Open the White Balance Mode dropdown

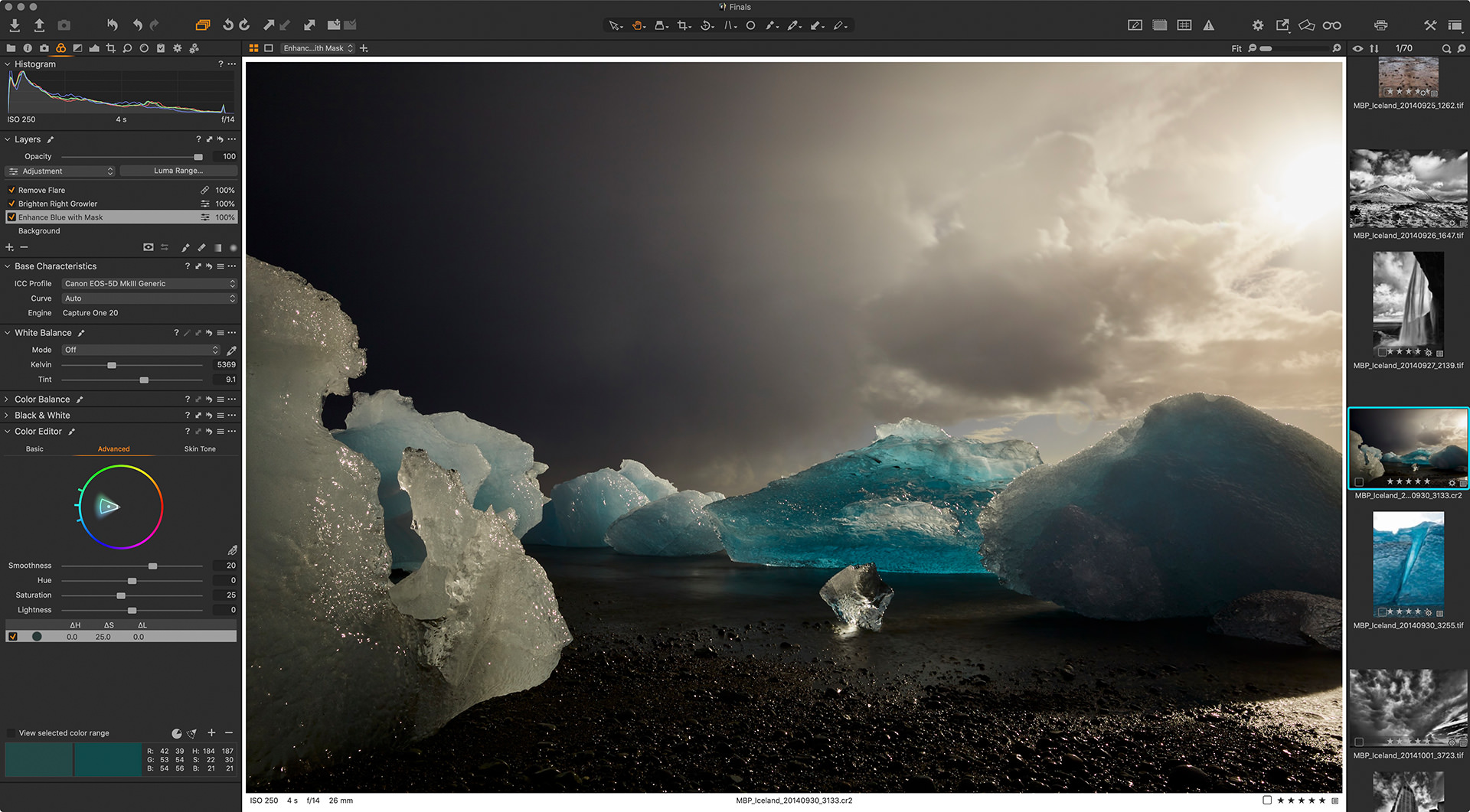coord(142,350)
